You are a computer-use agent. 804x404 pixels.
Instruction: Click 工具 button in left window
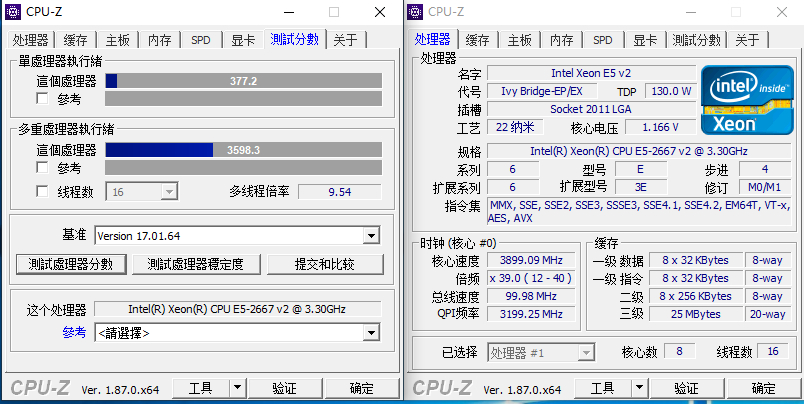tap(200, 388)
